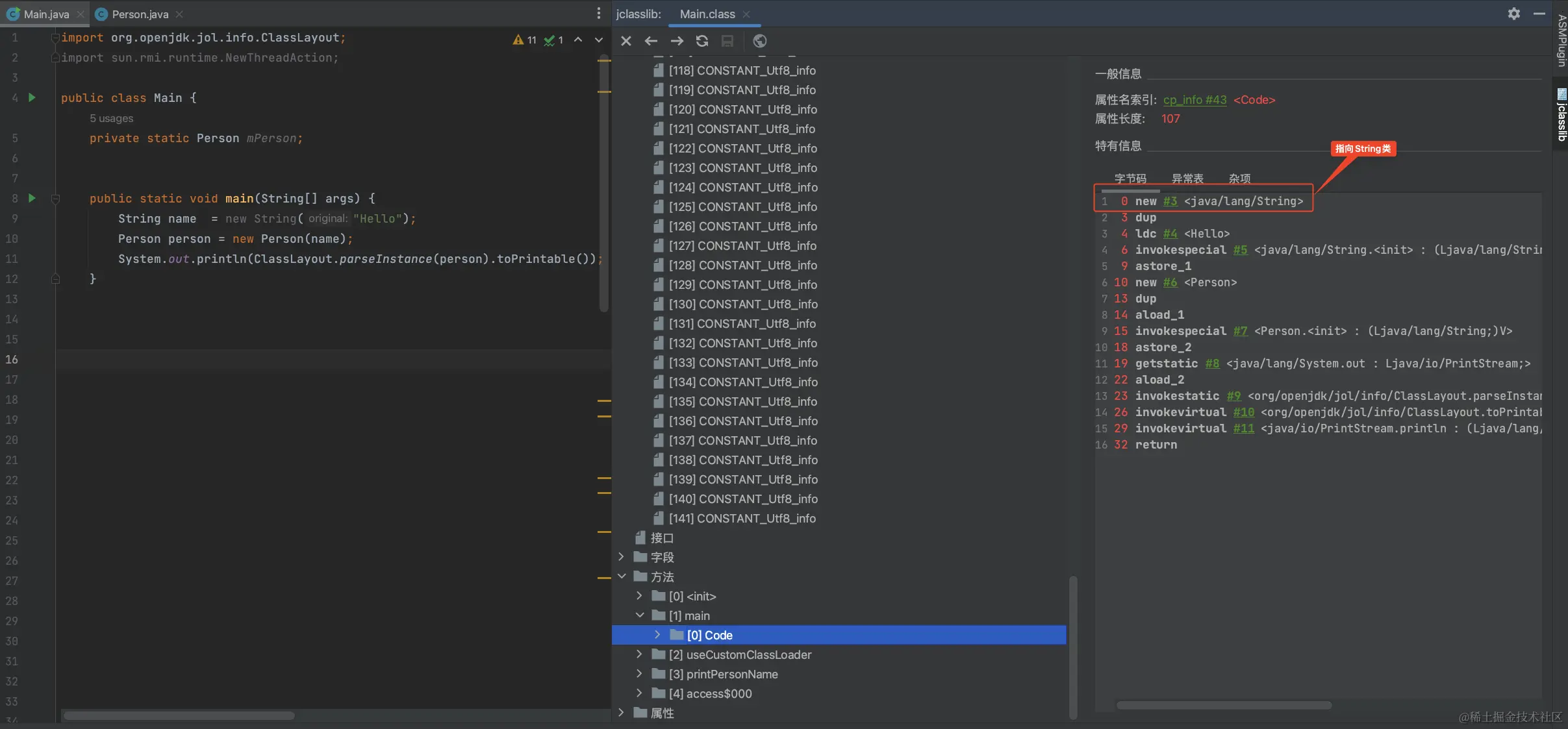Expand the [0] Code attribute node
The width and height of the screenshot is (1568, 729).
[x=657, y=634]
